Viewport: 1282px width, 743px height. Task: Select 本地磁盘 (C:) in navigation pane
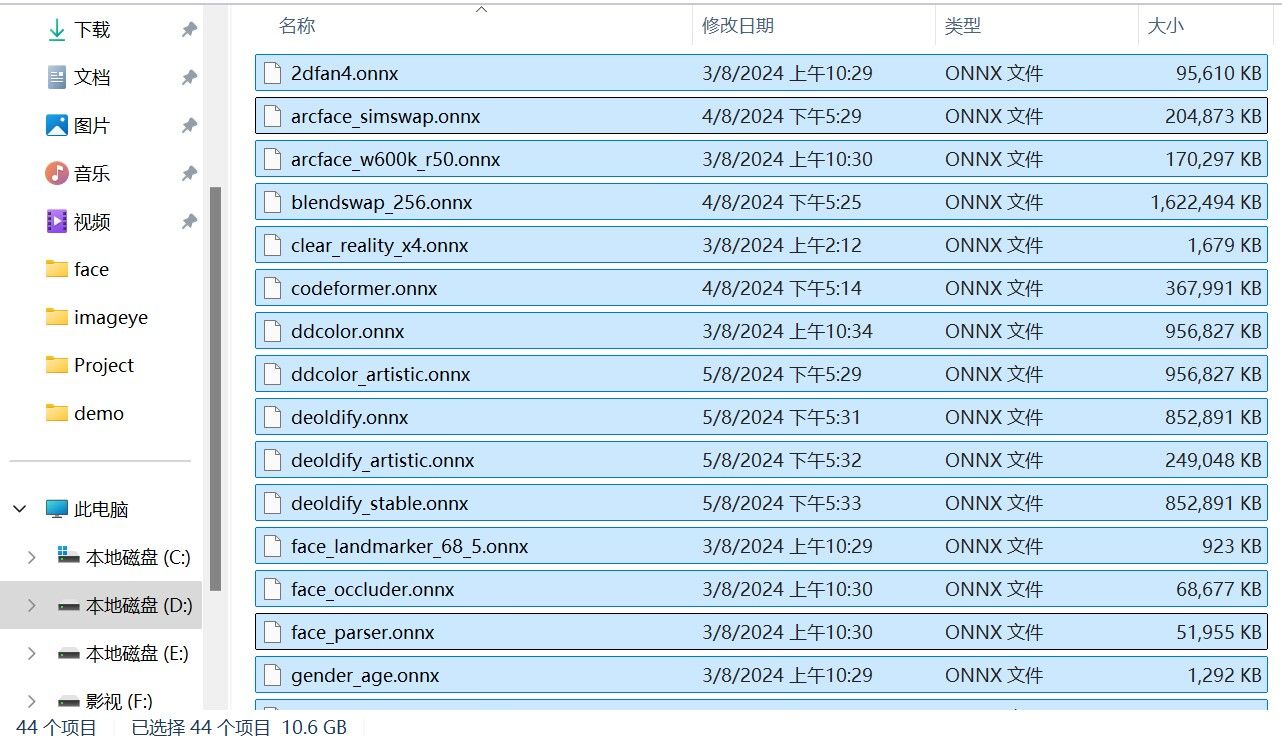pos(138,557)
